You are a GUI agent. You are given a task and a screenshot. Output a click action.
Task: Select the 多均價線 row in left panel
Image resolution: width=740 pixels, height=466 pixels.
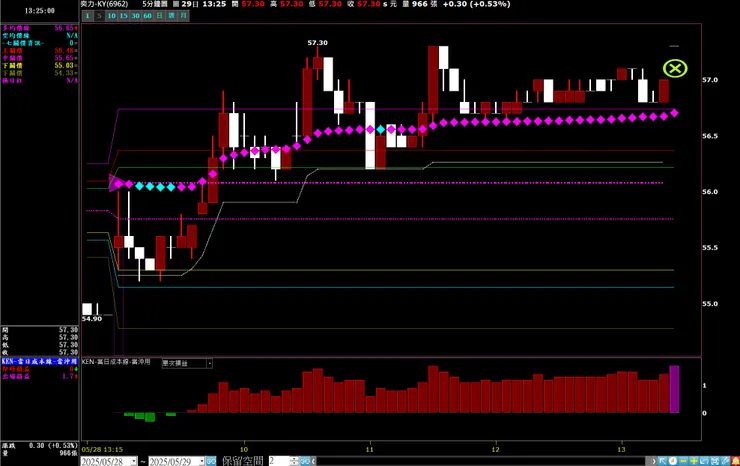(x=40, y=28)
